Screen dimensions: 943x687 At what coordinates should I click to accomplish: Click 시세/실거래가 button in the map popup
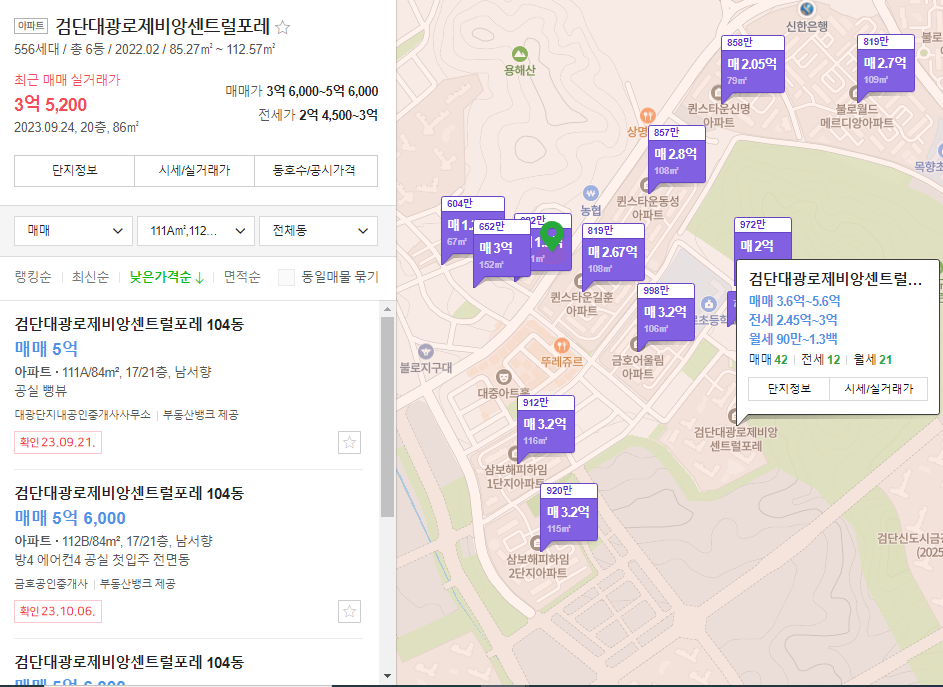[x=879, y=389]
